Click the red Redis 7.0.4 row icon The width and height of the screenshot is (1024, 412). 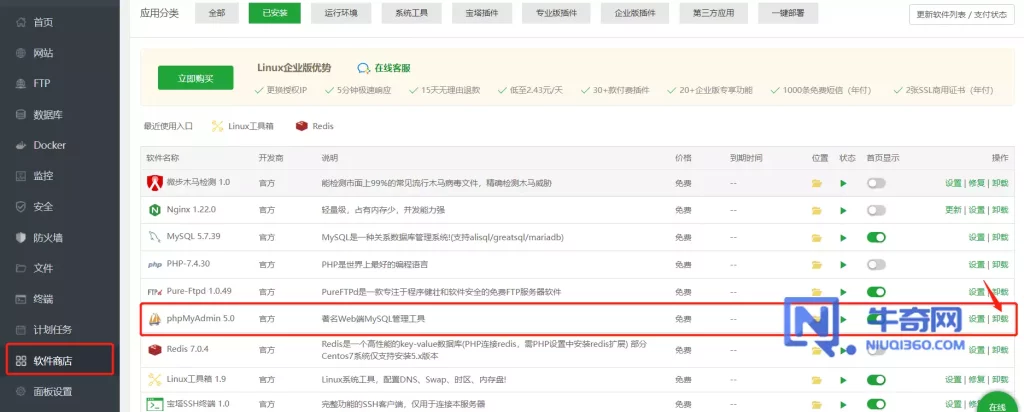[155, 350]
